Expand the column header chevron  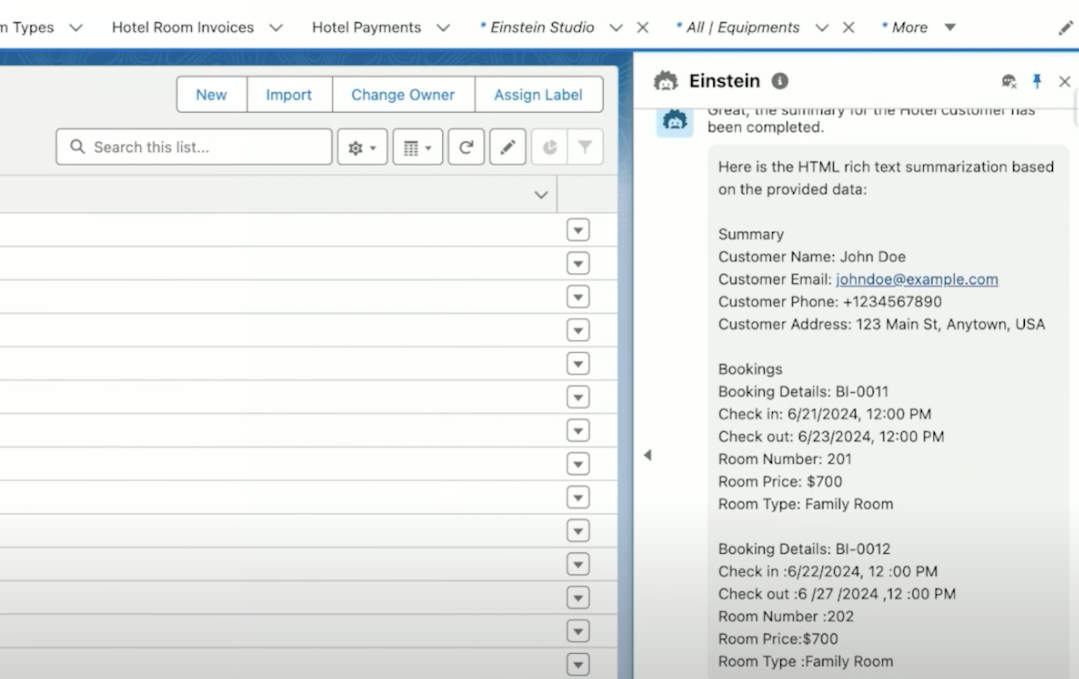pos(541,195)
